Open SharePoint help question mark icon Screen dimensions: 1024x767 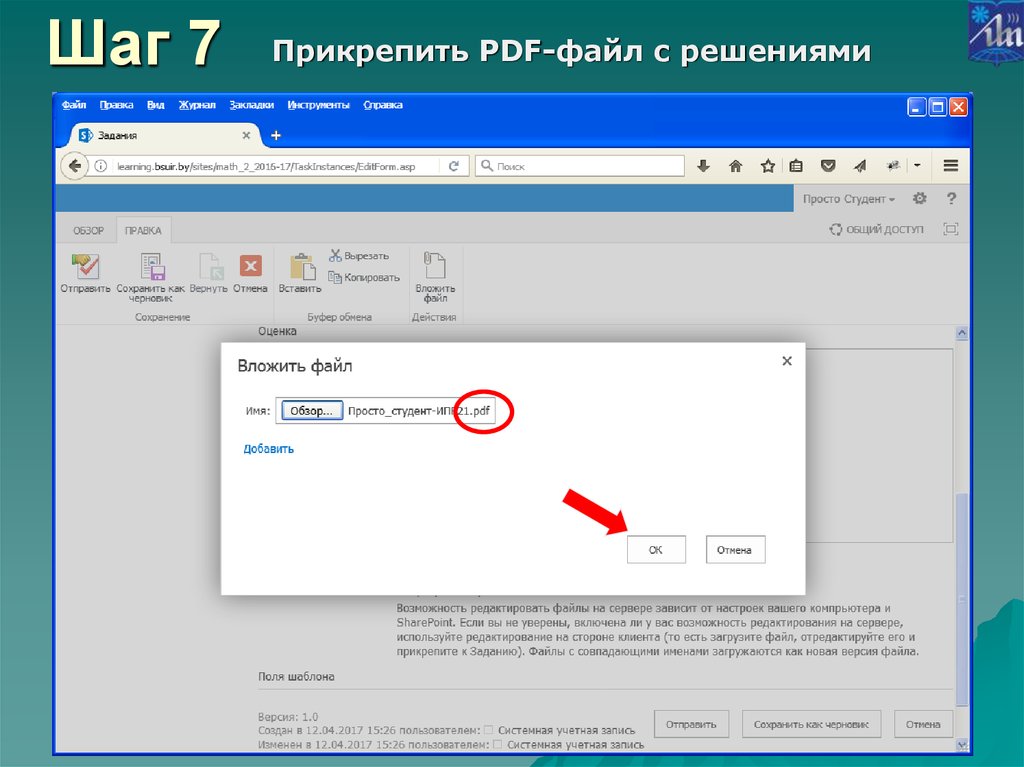pyautogui.click(x=952, y=198)
